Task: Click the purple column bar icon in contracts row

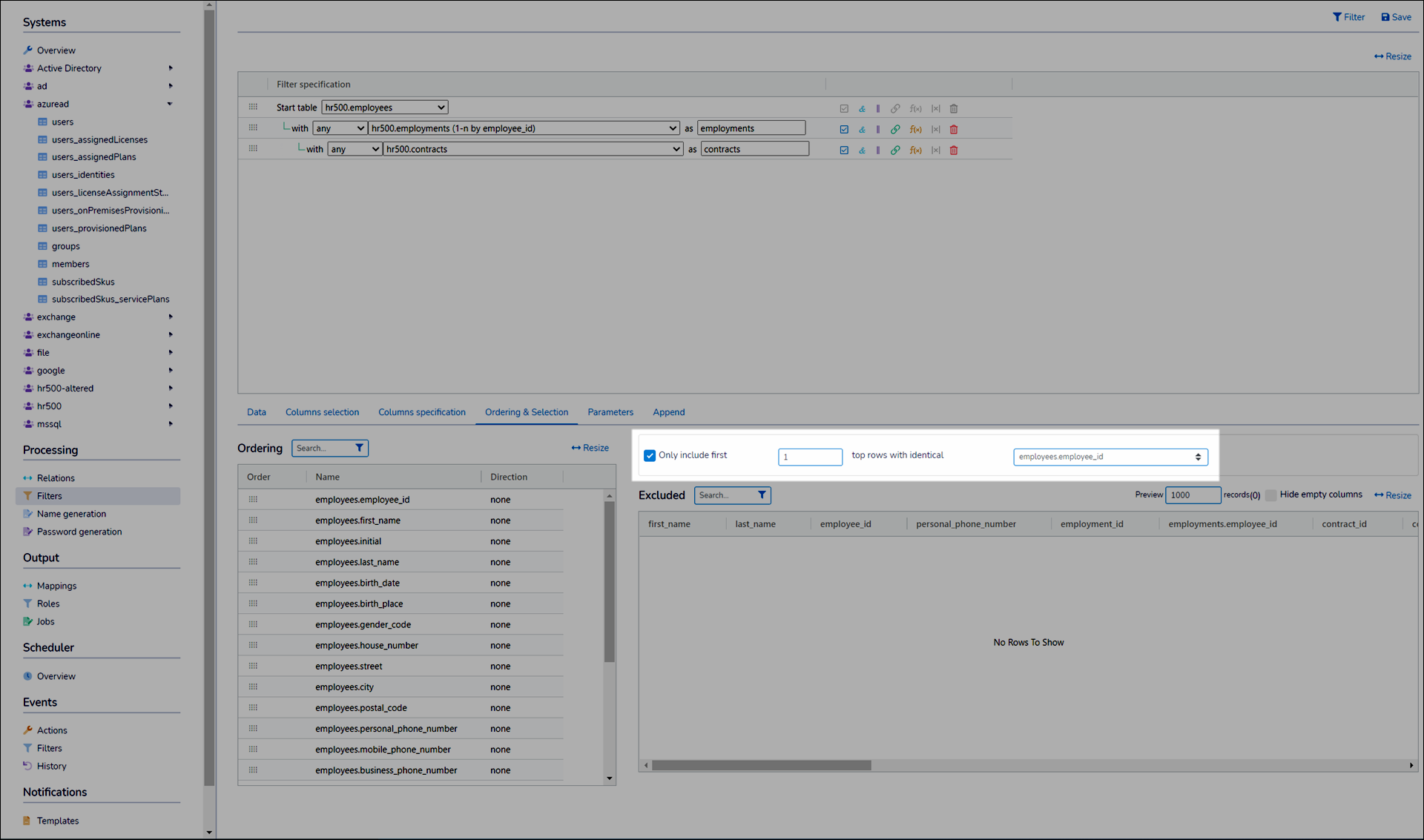Action: coord(878,150)
